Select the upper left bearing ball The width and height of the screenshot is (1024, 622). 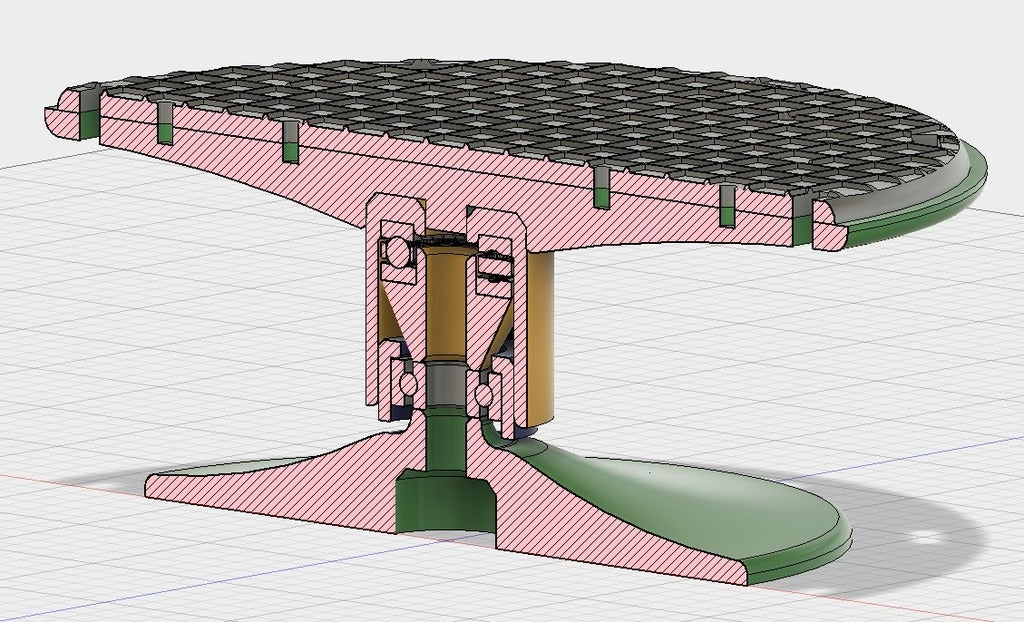pyautogui.click(x=401, y=254)
